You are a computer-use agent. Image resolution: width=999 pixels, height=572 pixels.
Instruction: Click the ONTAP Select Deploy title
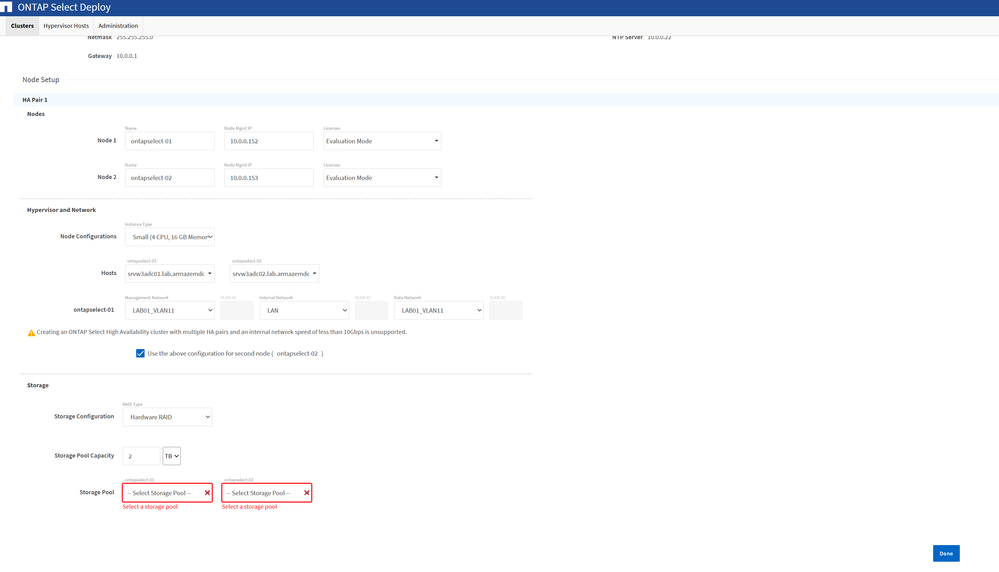tap(64, 7)
